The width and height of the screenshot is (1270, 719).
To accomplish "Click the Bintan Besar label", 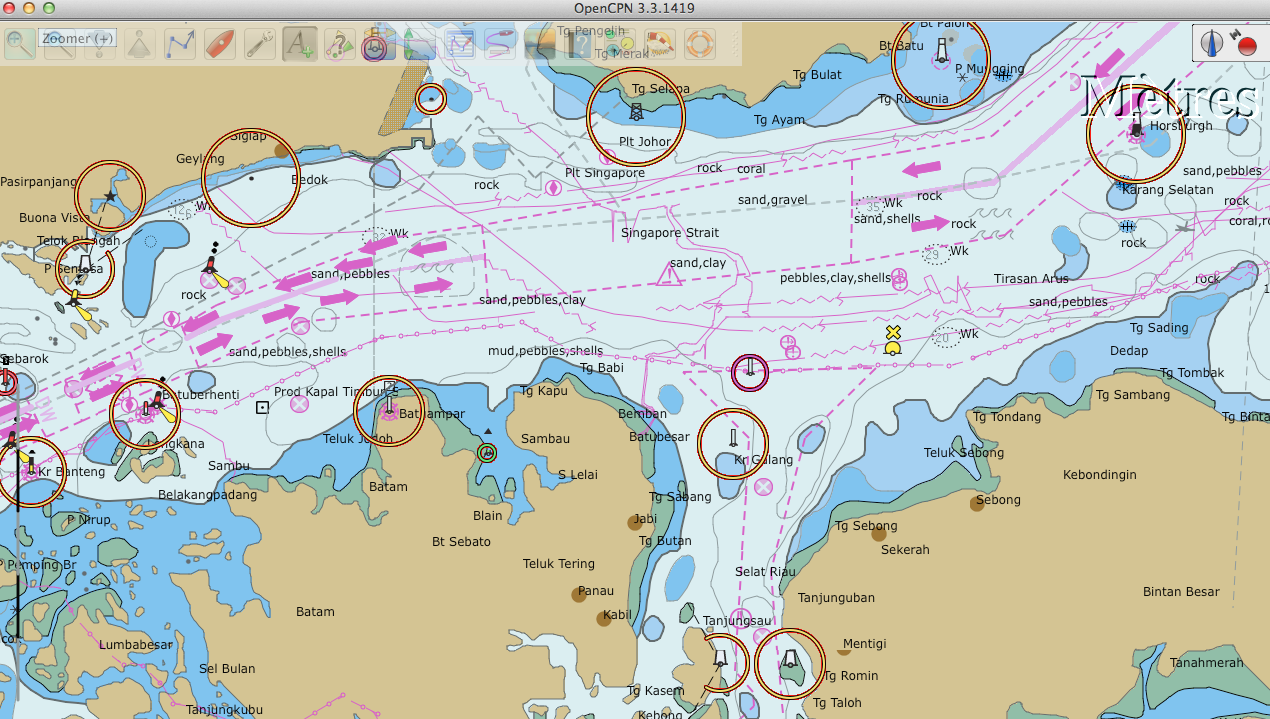I will click(x=1181, y=592).
